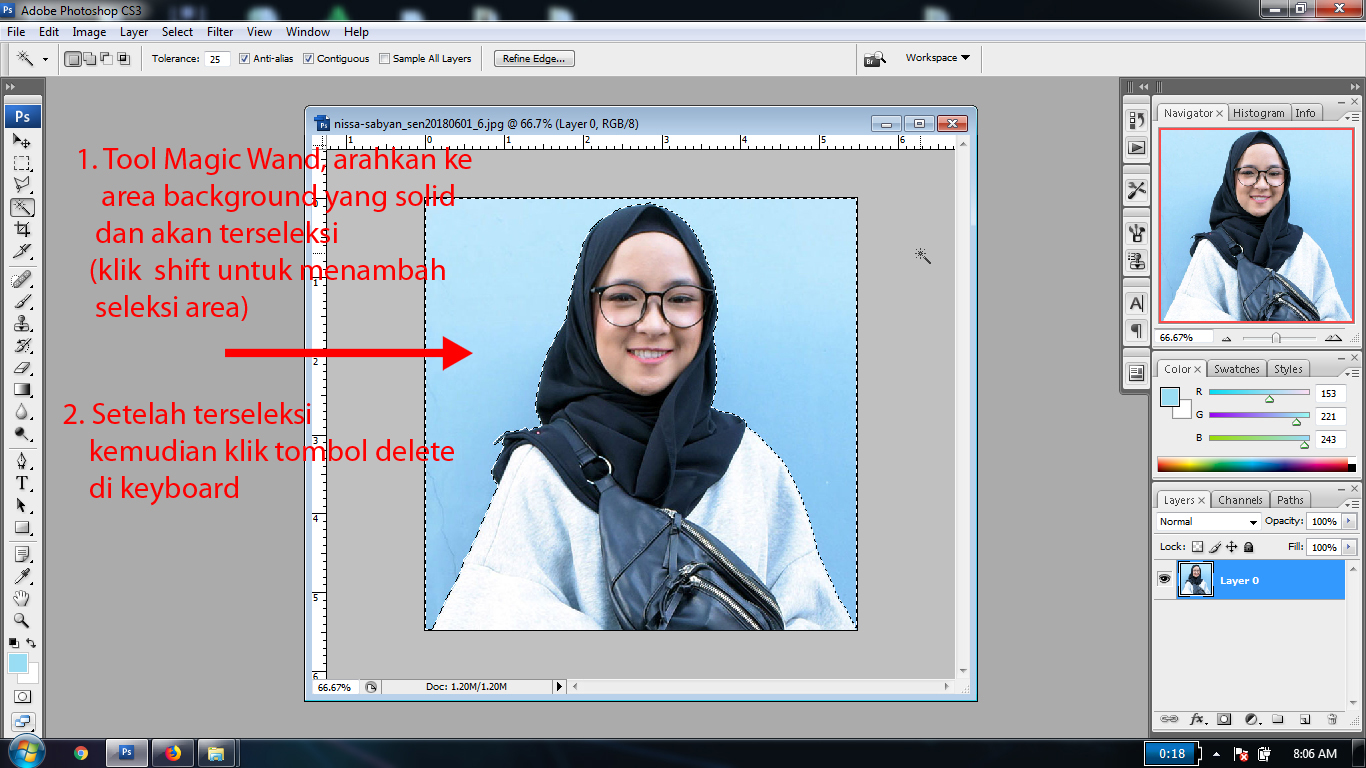Expand the Workspace dropdown
The image size is (1366, 768).
coord(937,58)
